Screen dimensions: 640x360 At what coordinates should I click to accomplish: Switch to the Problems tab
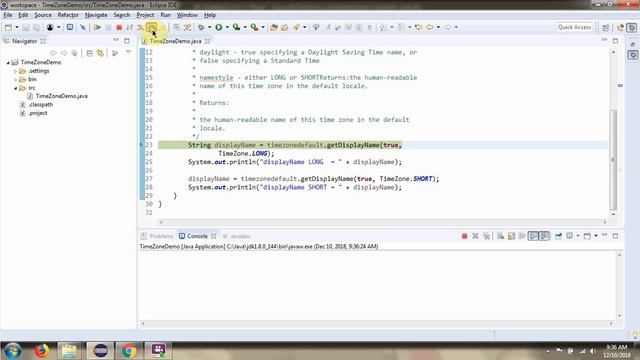tap(157, 236)
